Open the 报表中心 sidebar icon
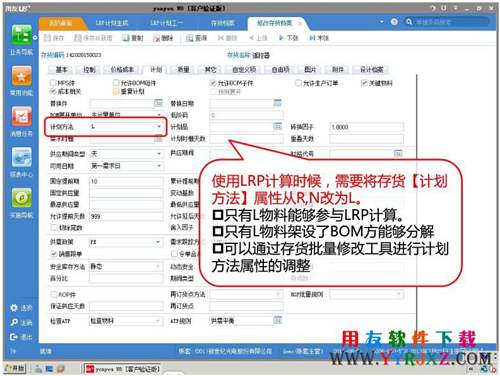The image size is (500, 376). [x=22, y=157]
